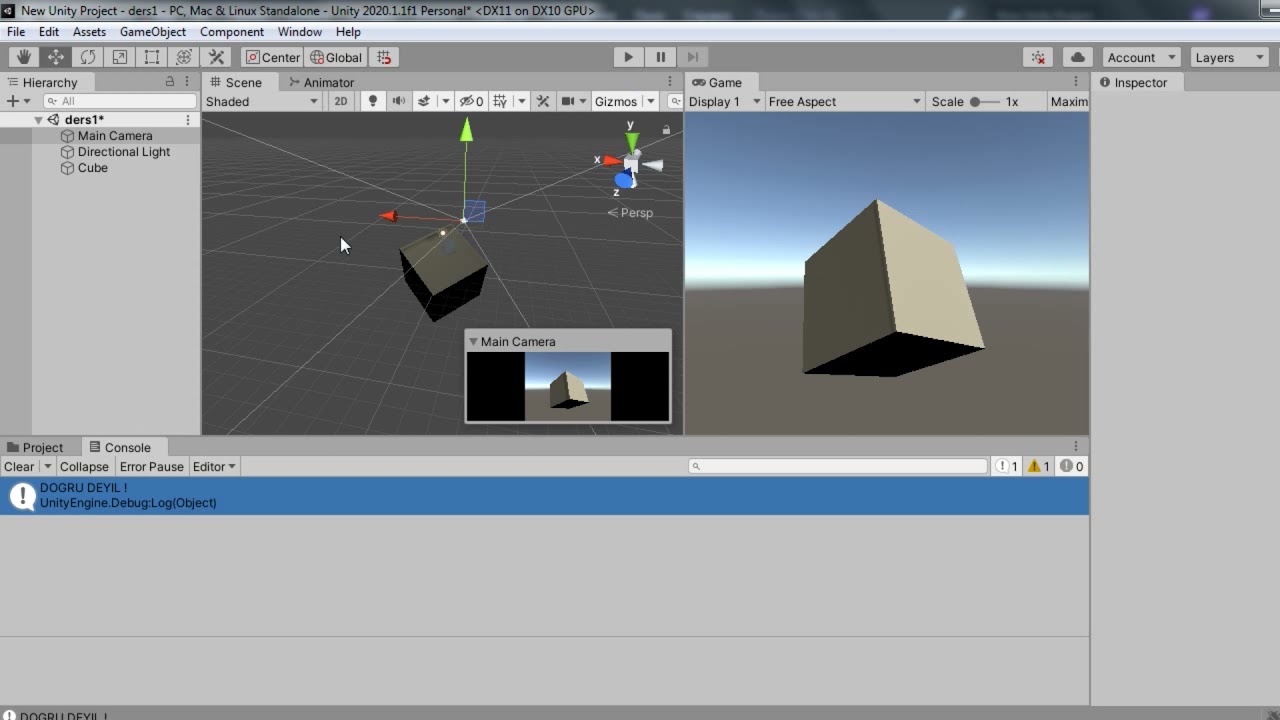Select the combined Transform tool
Image resolution: width=1280 pixels, height=720 pixels.
184,57
